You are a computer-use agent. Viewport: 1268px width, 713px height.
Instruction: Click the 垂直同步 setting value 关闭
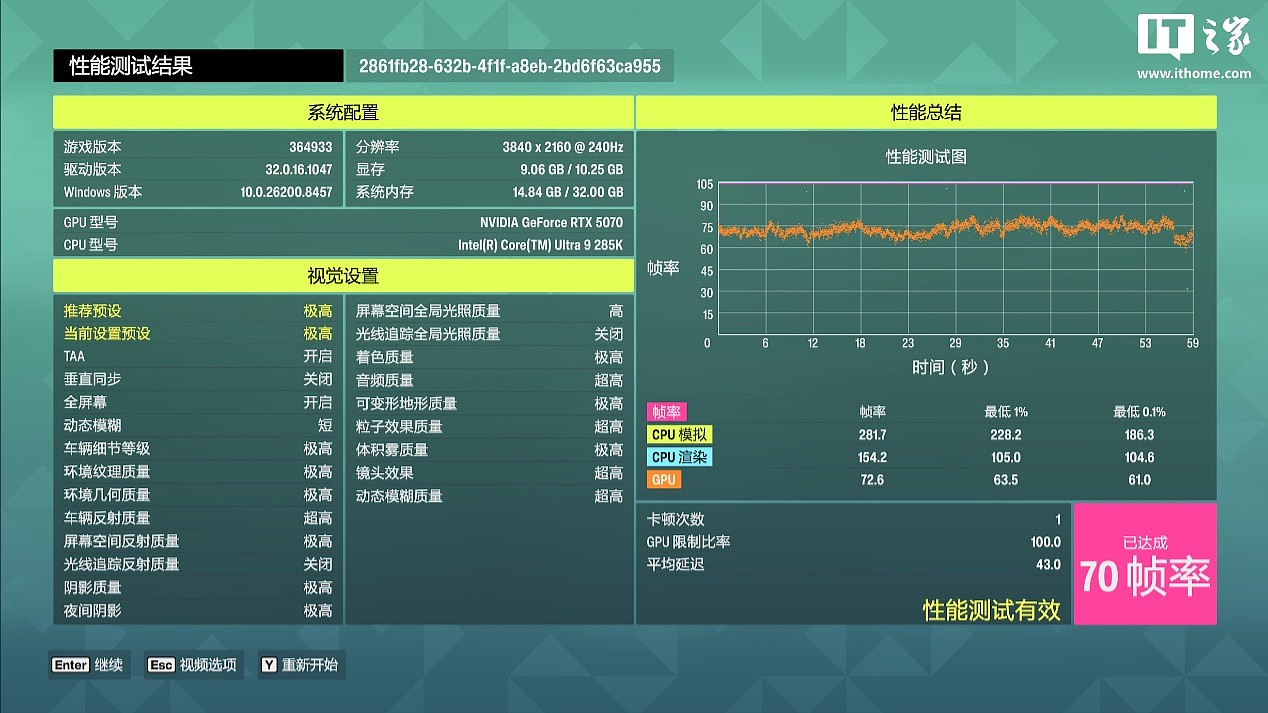click(318, 380)
